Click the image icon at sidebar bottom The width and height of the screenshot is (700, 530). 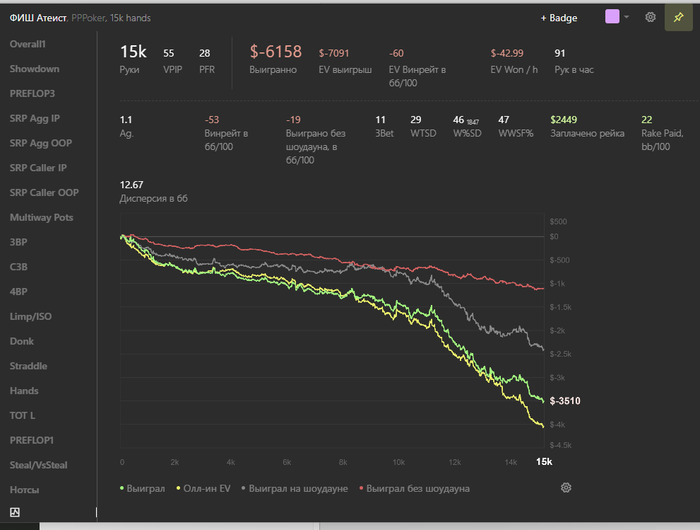[x=15, y=512]
